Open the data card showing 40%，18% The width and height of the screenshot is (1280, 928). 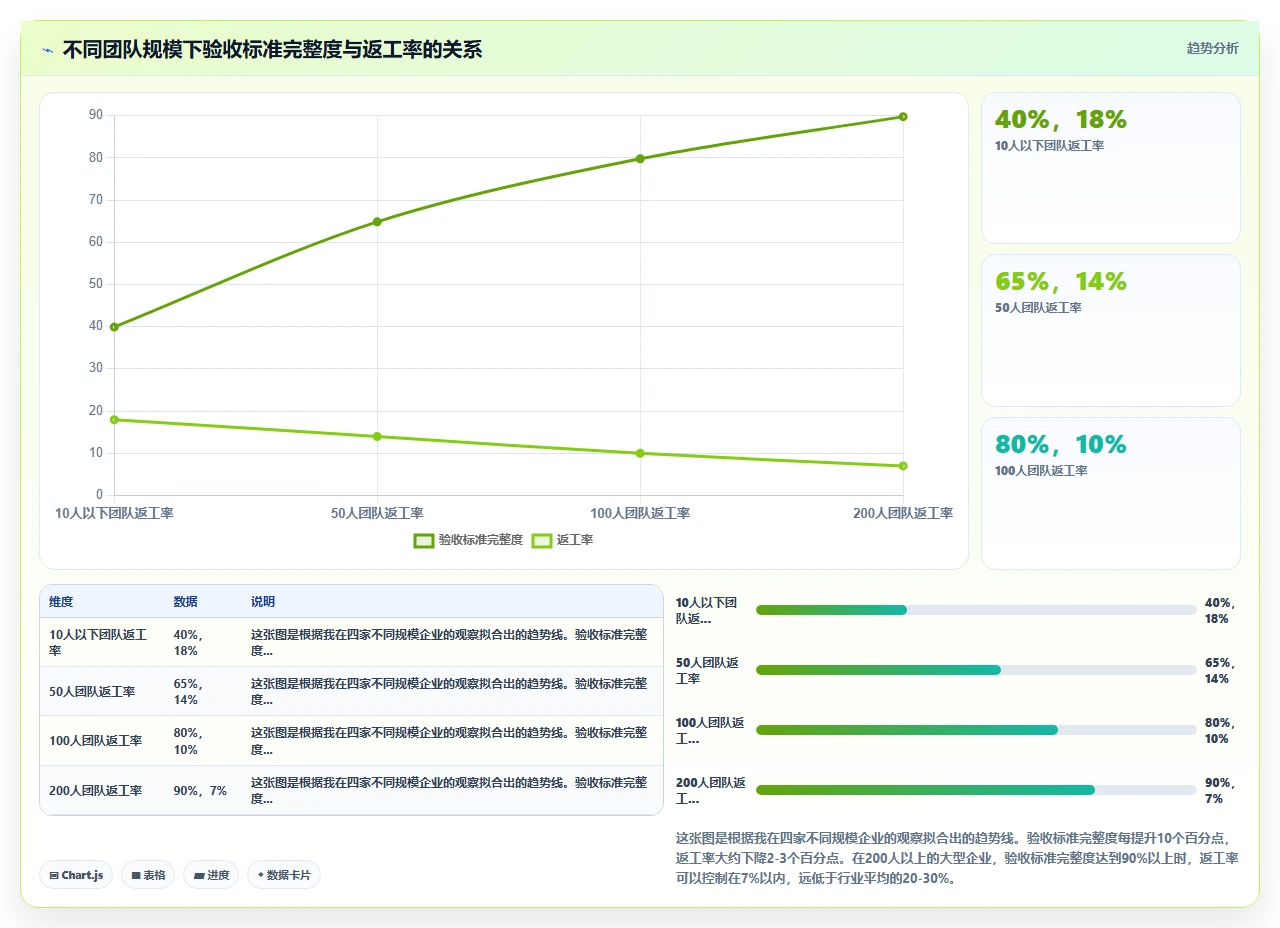(x=1111, y=168)
